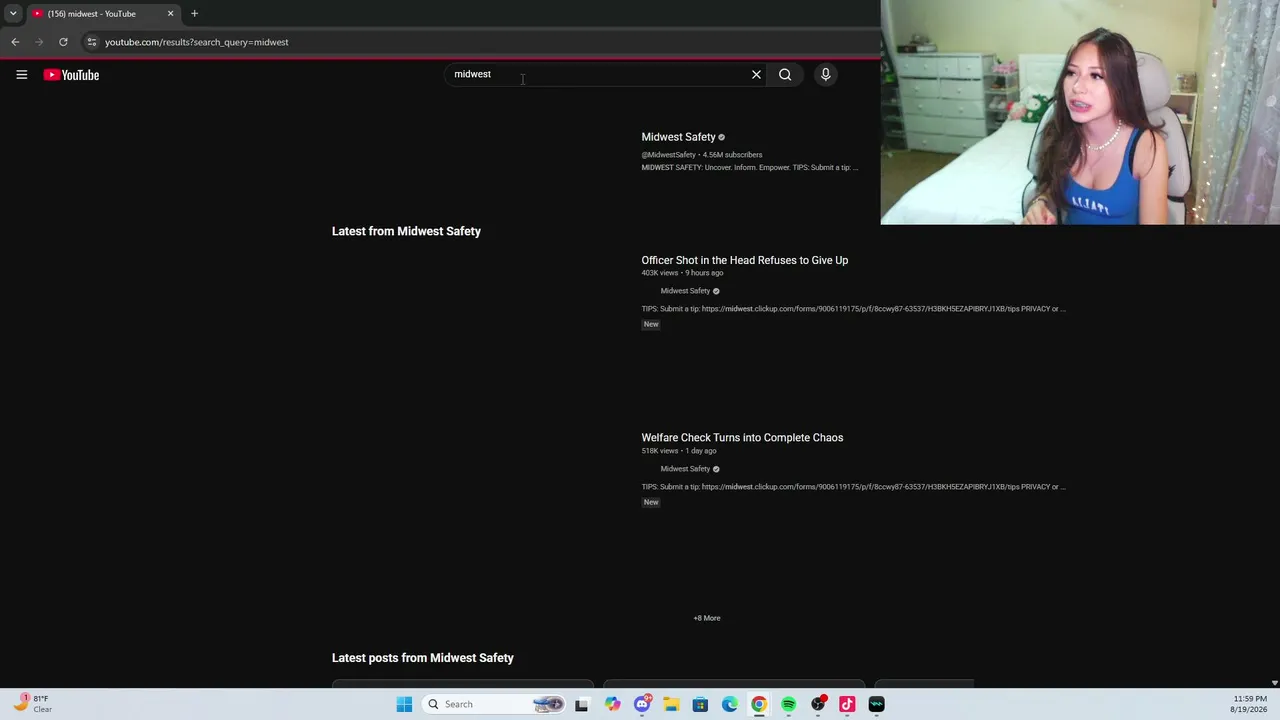Expand the +8 More videos
This screenshot has height=720, width=1280.
[x=707, y=618]
